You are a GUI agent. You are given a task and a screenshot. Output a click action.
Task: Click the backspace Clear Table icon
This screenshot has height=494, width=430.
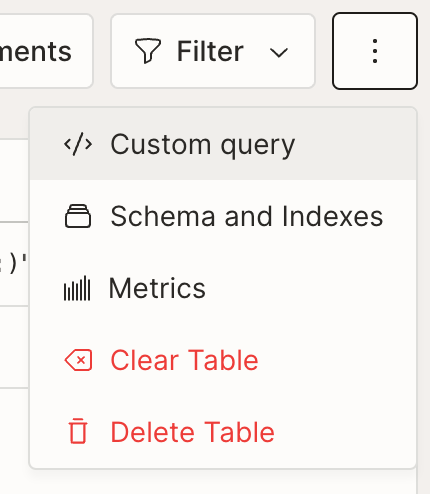(79, 360)
